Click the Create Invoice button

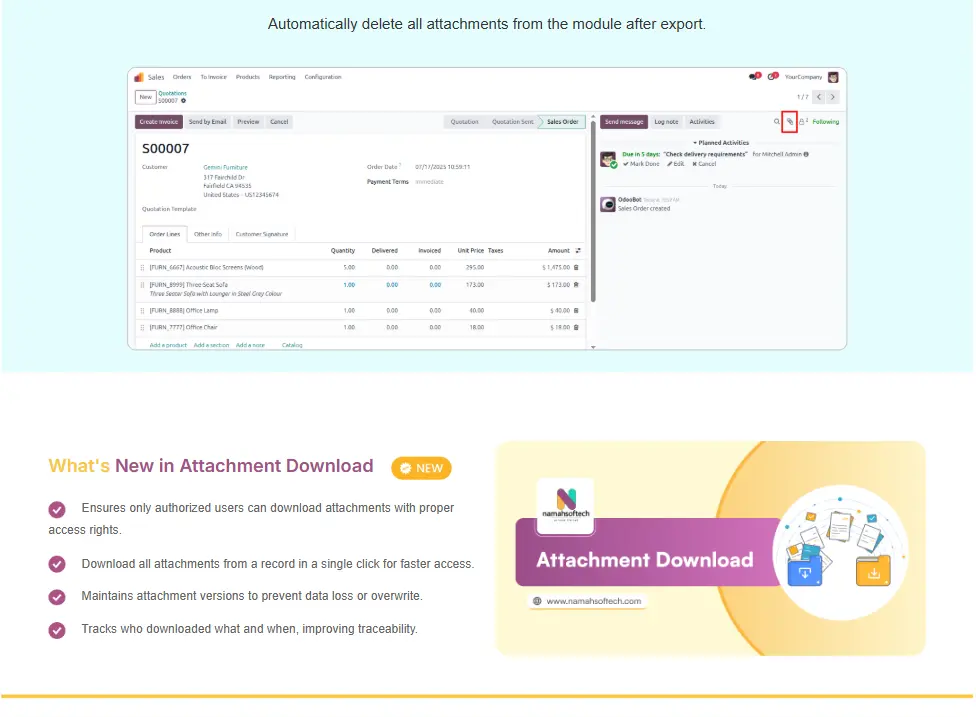pos(159,122)
